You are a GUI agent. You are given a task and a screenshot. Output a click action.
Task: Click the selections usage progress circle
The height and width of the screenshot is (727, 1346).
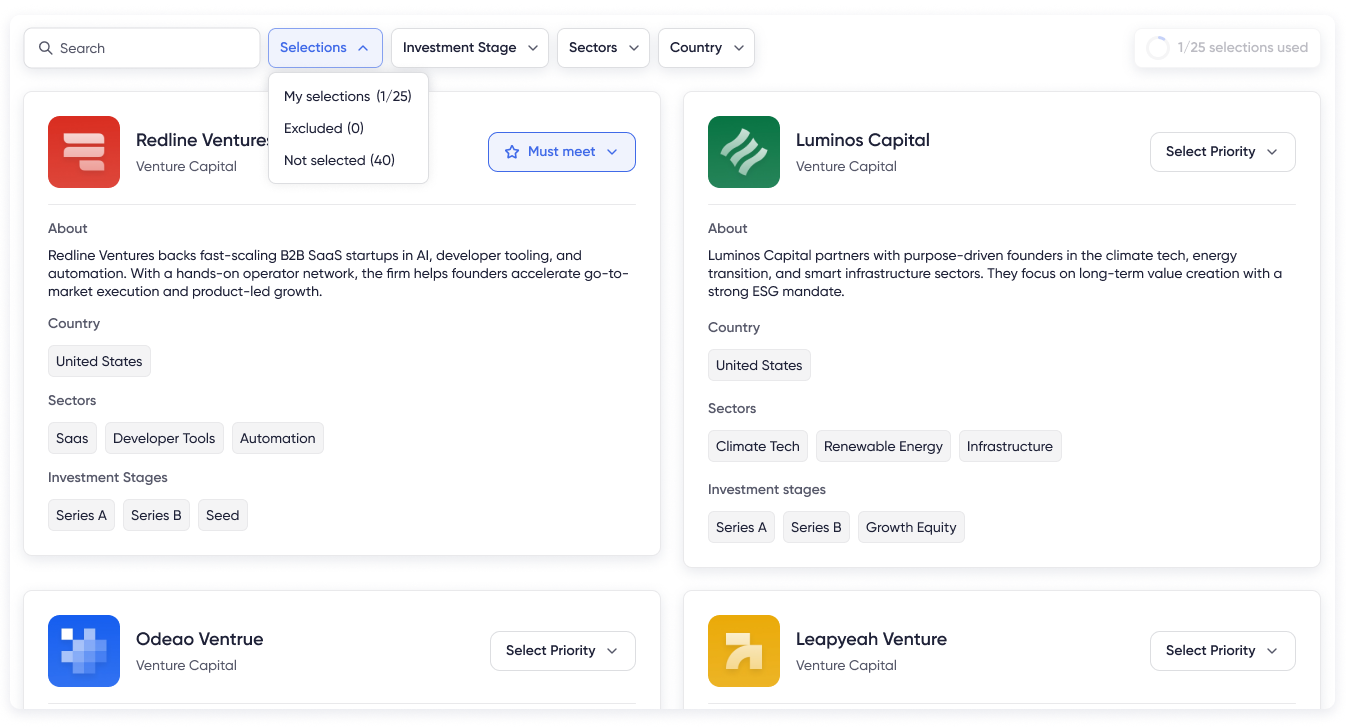tap(1158, 47)
